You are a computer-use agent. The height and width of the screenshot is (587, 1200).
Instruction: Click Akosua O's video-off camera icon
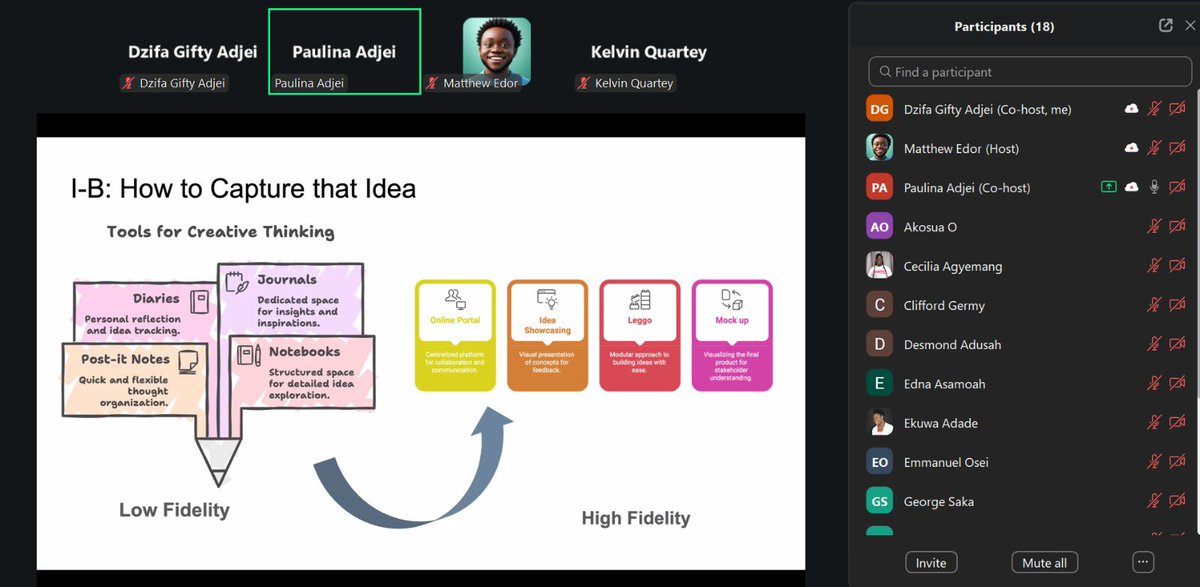tap(1177, 227)
